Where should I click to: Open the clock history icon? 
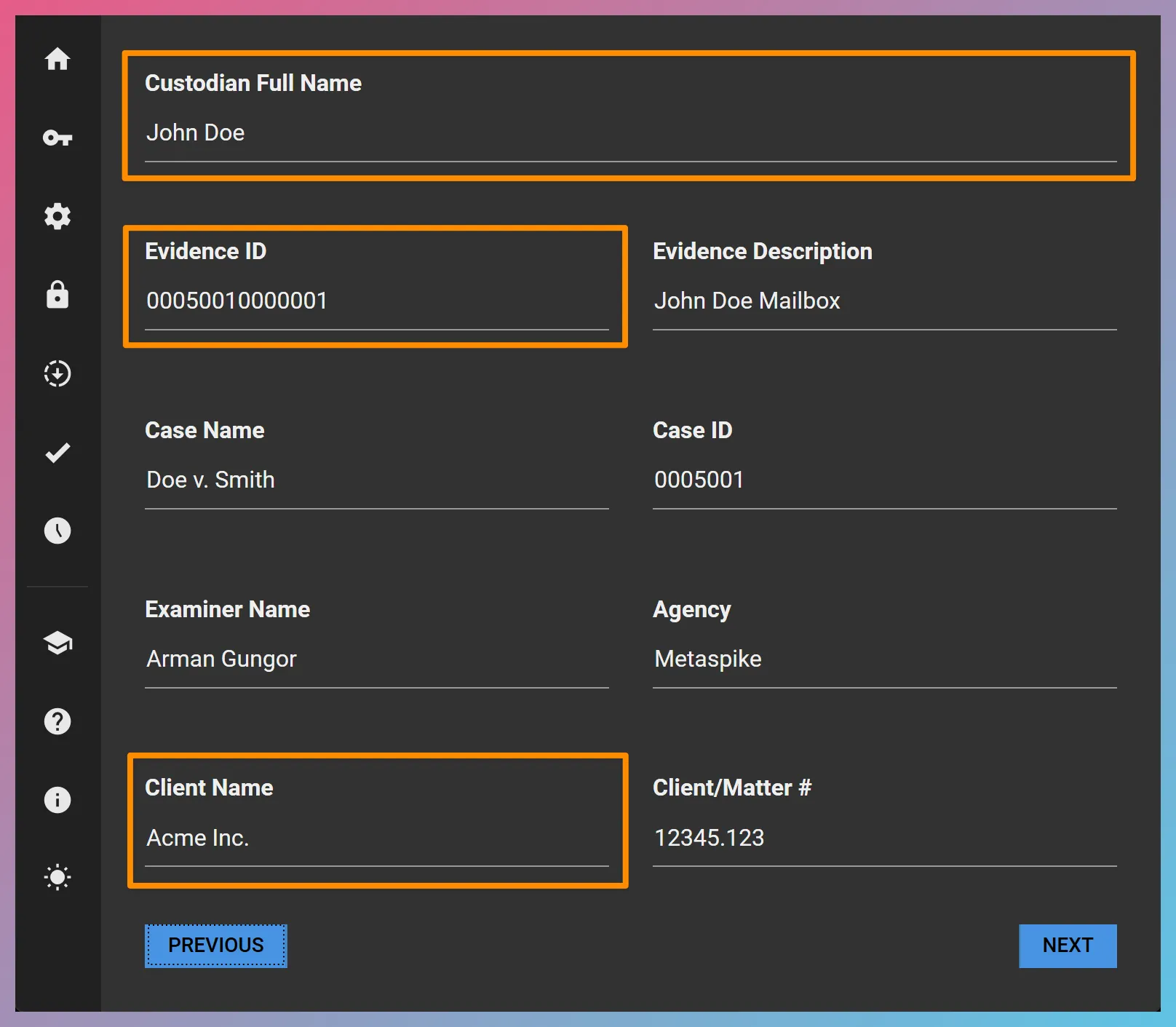click(57, 531)
